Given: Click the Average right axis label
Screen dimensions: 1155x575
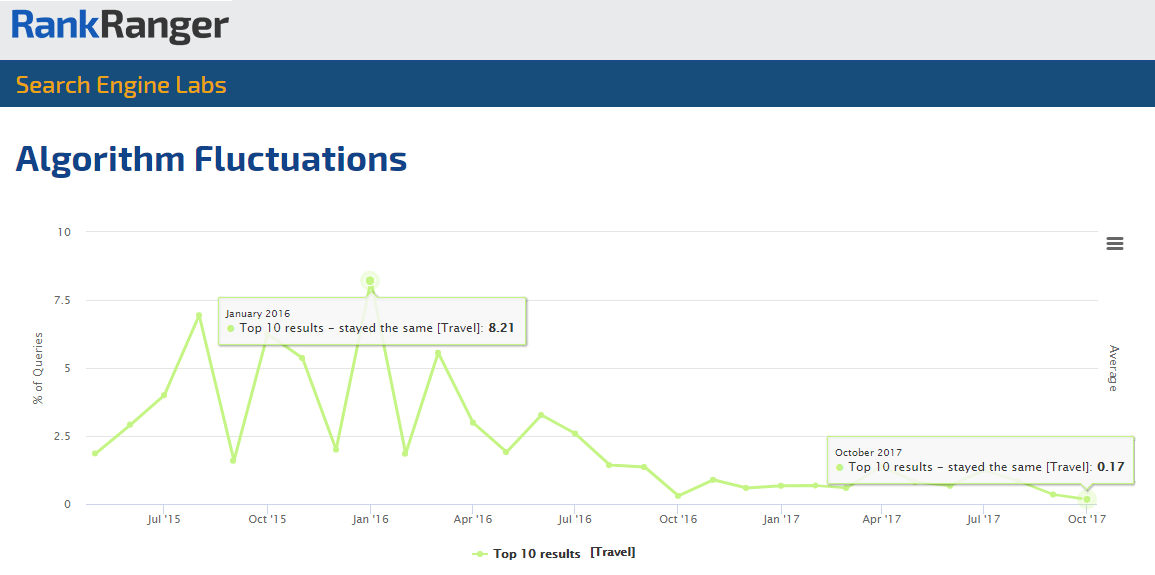Looking at the screenshot, I should click(x=1113, y=368).
